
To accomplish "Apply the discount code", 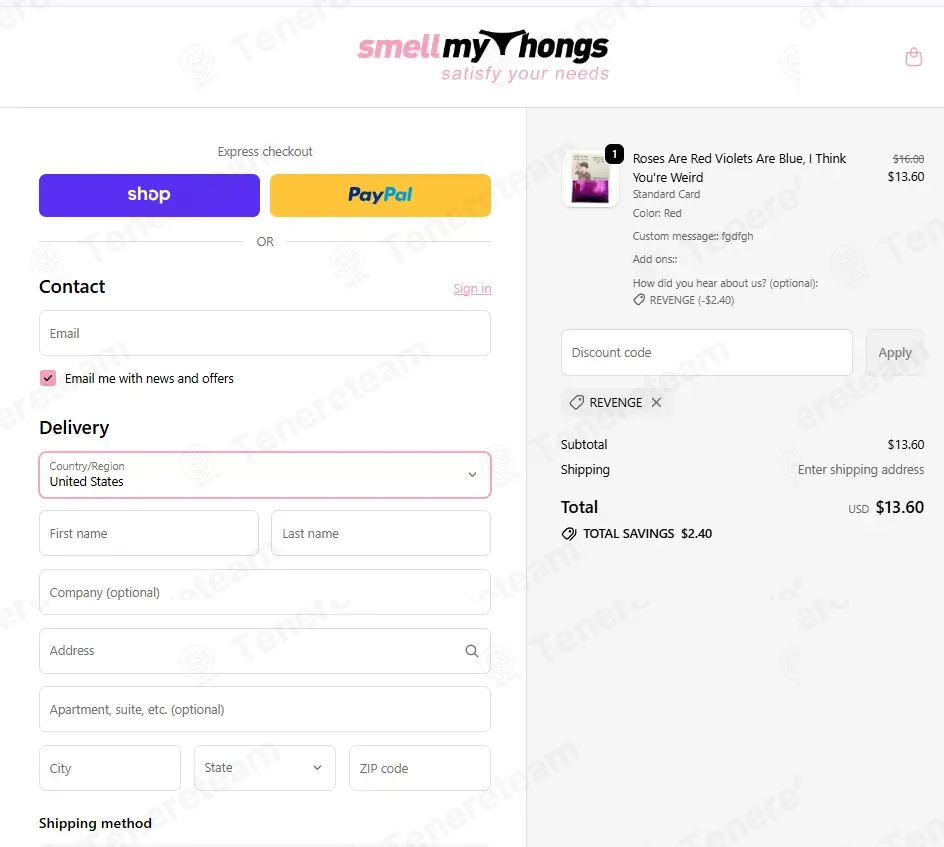I will [x=895, y=352].
